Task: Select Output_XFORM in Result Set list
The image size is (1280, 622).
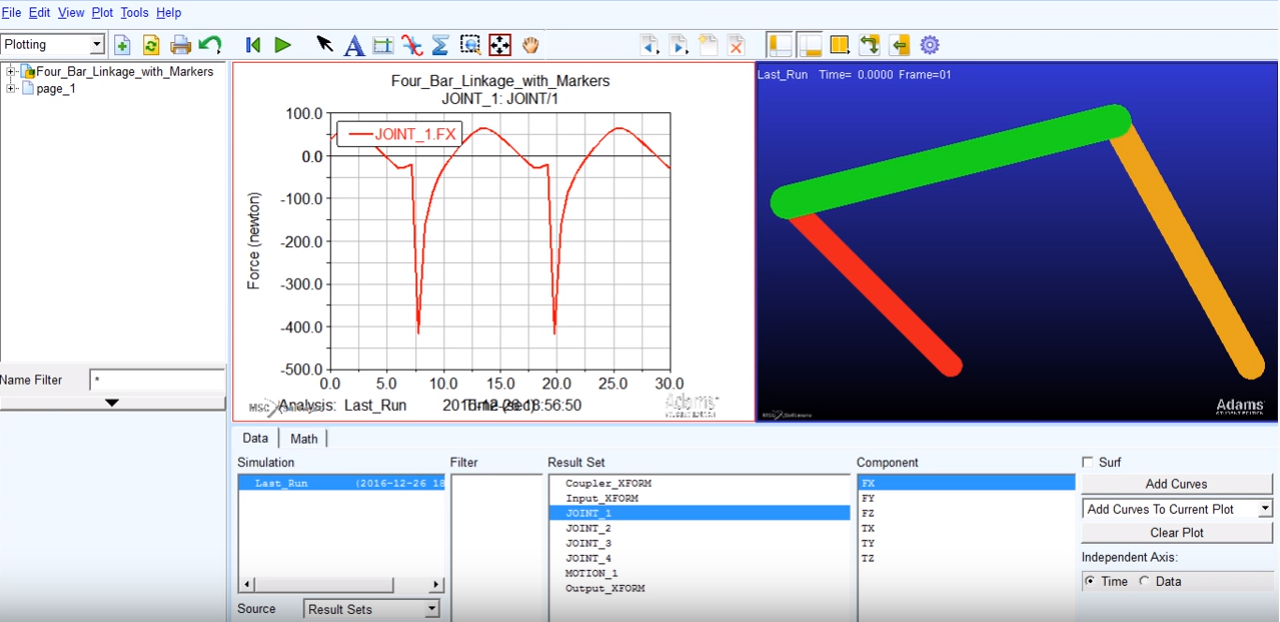Action: 604,588
